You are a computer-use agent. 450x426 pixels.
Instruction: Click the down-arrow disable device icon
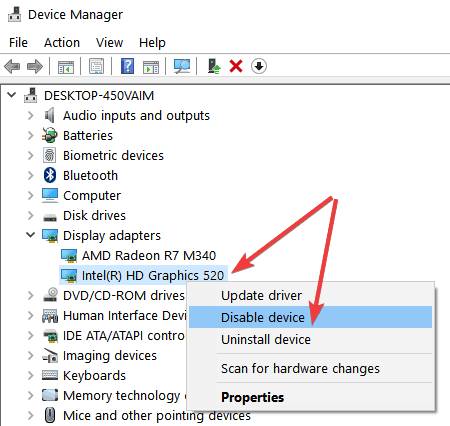pos(259,66)
